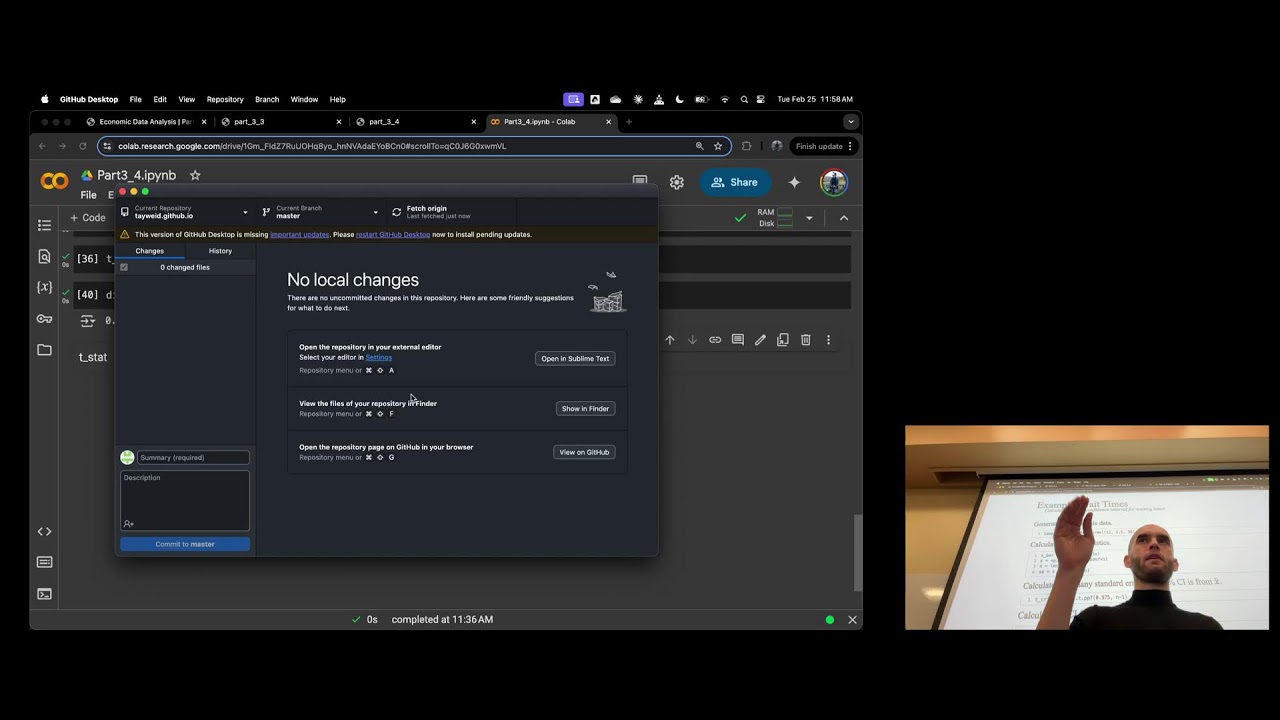Move Colab cell down with arrow icon
The height and width of the screenshot is (720, 1280).
(x=692, y=340)
